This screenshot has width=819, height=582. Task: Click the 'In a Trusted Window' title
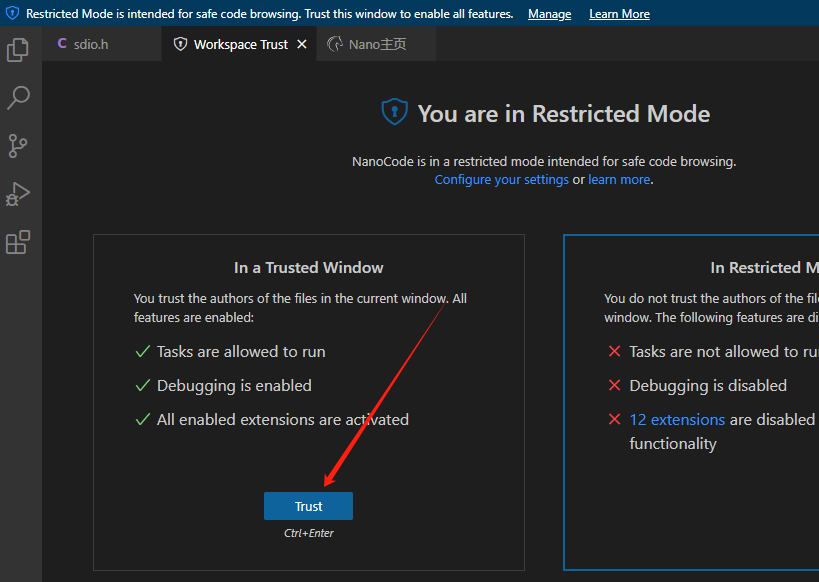pyautogui.click(x=309, y=267)
